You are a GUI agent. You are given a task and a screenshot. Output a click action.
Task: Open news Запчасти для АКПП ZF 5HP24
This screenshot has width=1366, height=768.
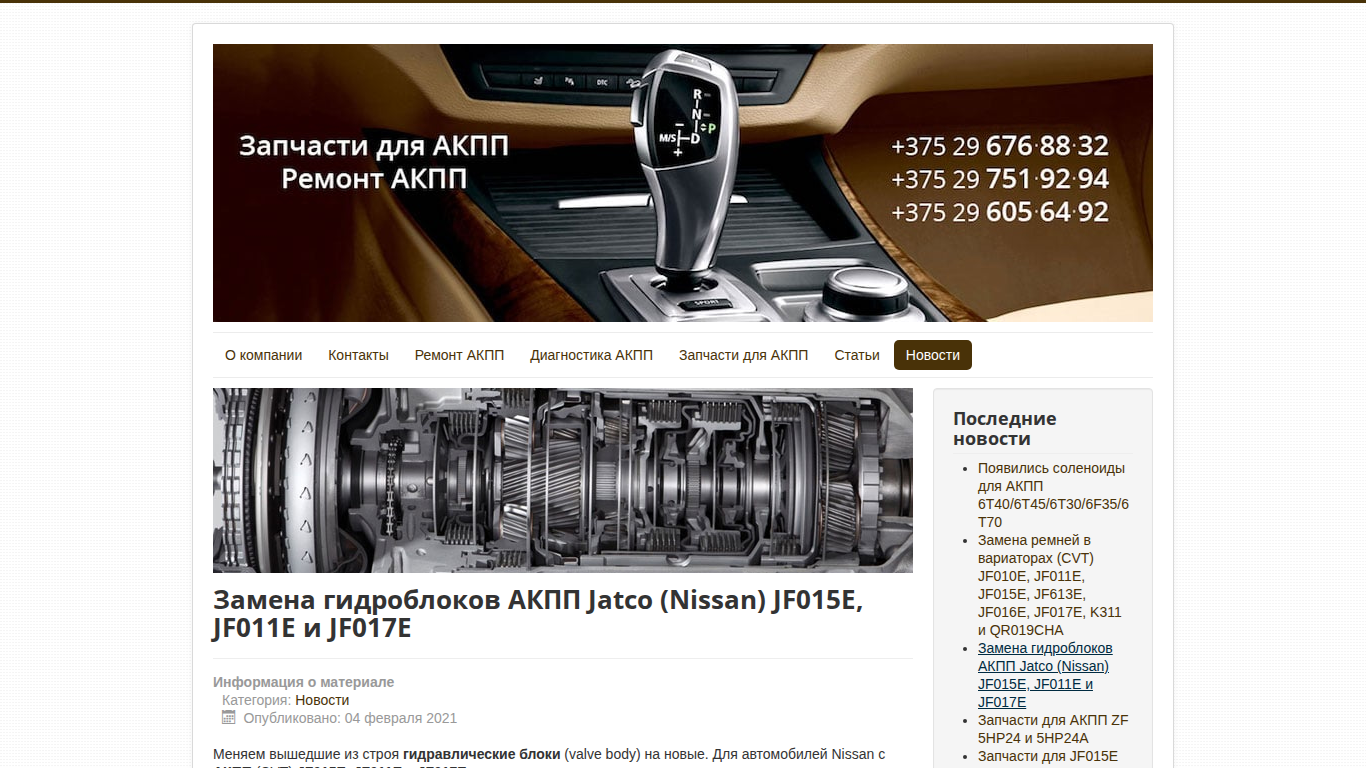click(1053, 729)
